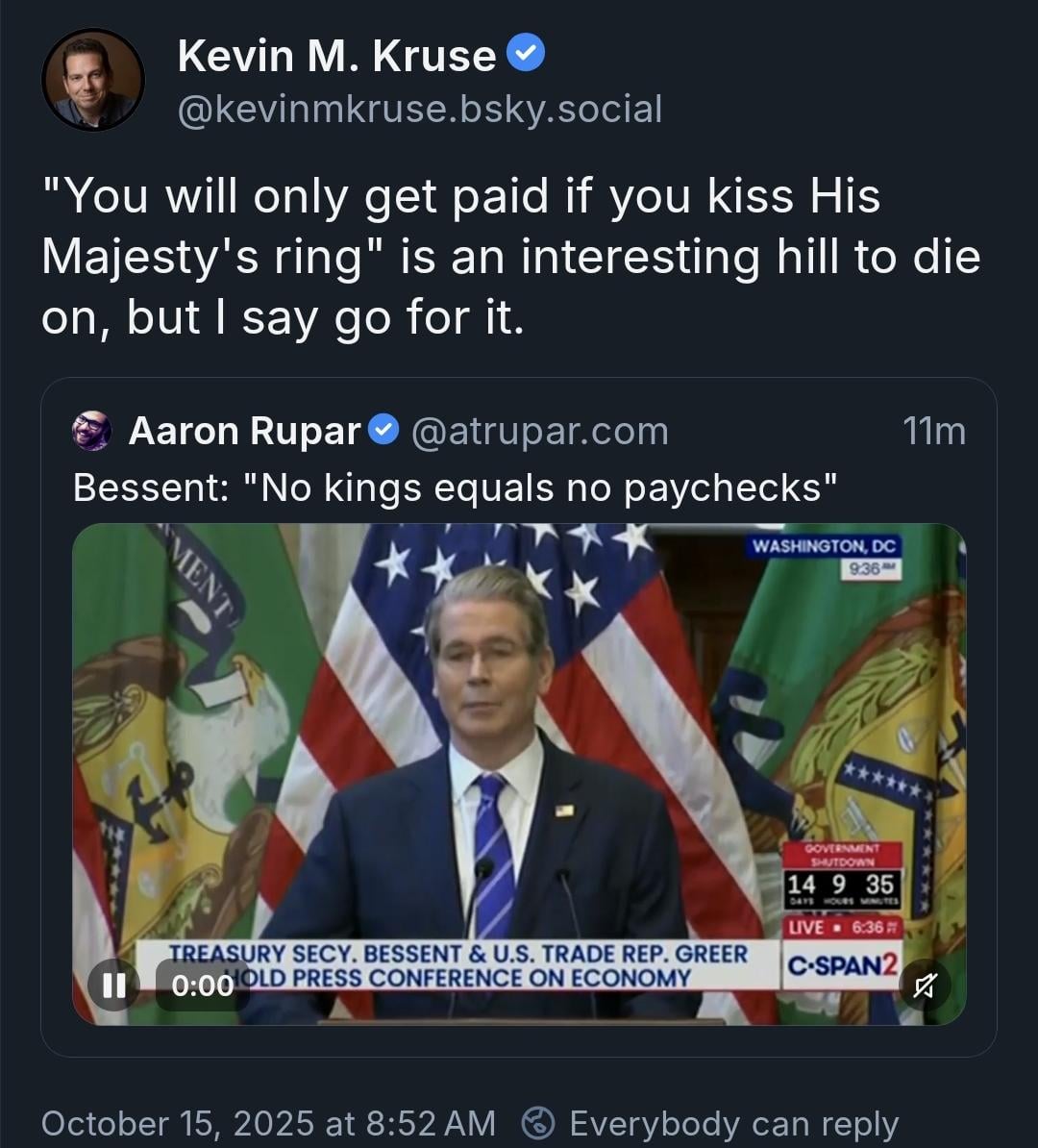Image resolution: width=1038 pixels, height=1148 pixels.
Task: Click the 11m timestamp on quoted post
Action: (934, 431)
